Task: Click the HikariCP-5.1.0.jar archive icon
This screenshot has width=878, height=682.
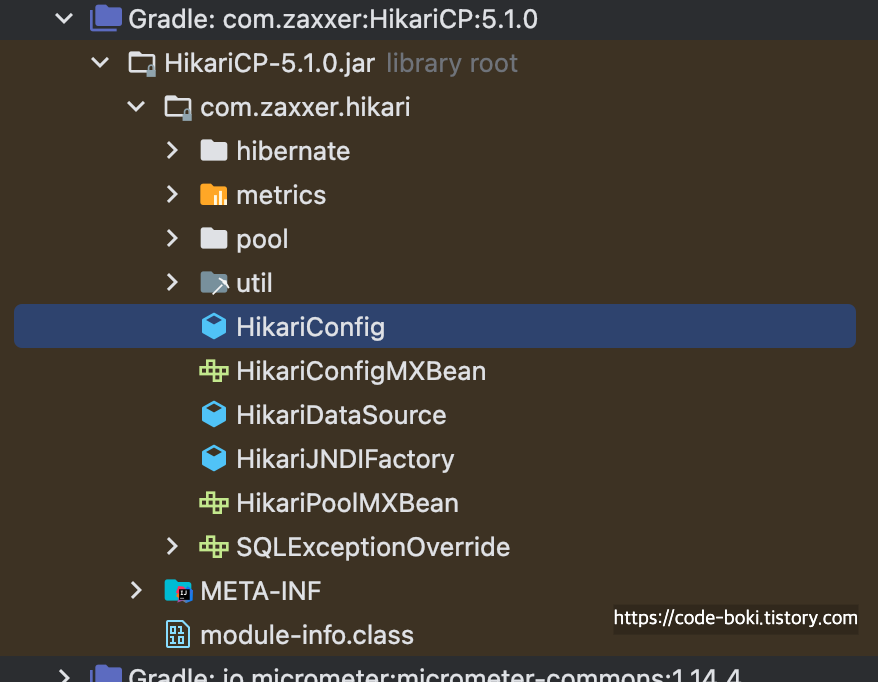Action: 142,63
